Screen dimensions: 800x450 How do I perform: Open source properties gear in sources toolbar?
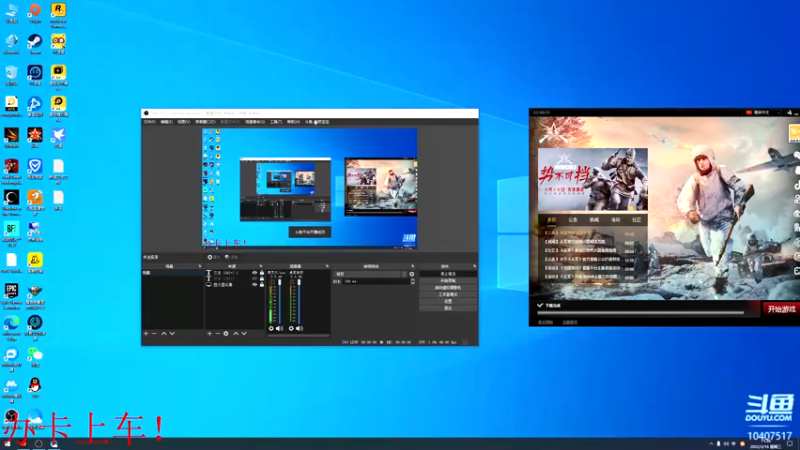[x=226, y=334]
